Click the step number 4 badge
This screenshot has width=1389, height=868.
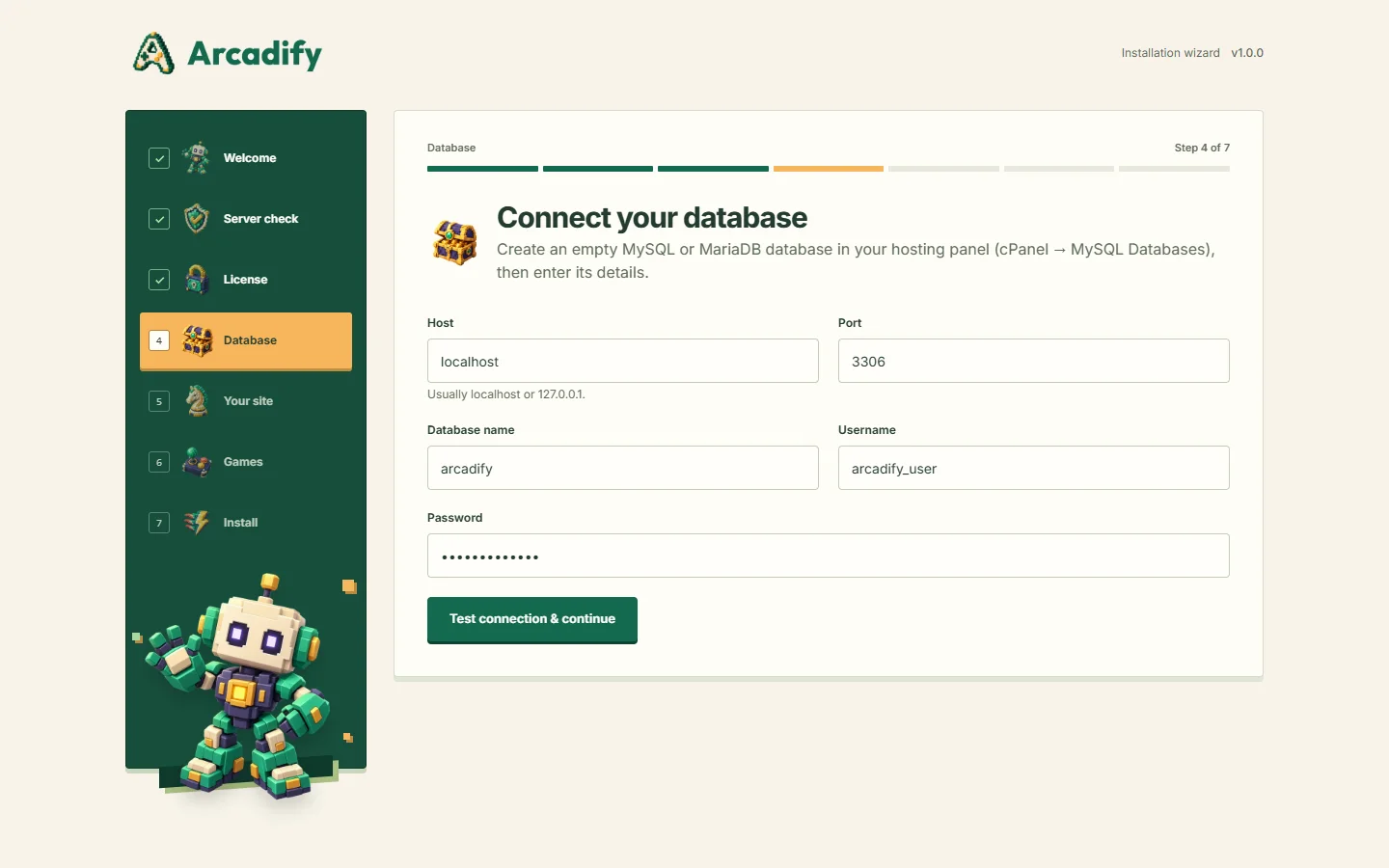point(159,340)
